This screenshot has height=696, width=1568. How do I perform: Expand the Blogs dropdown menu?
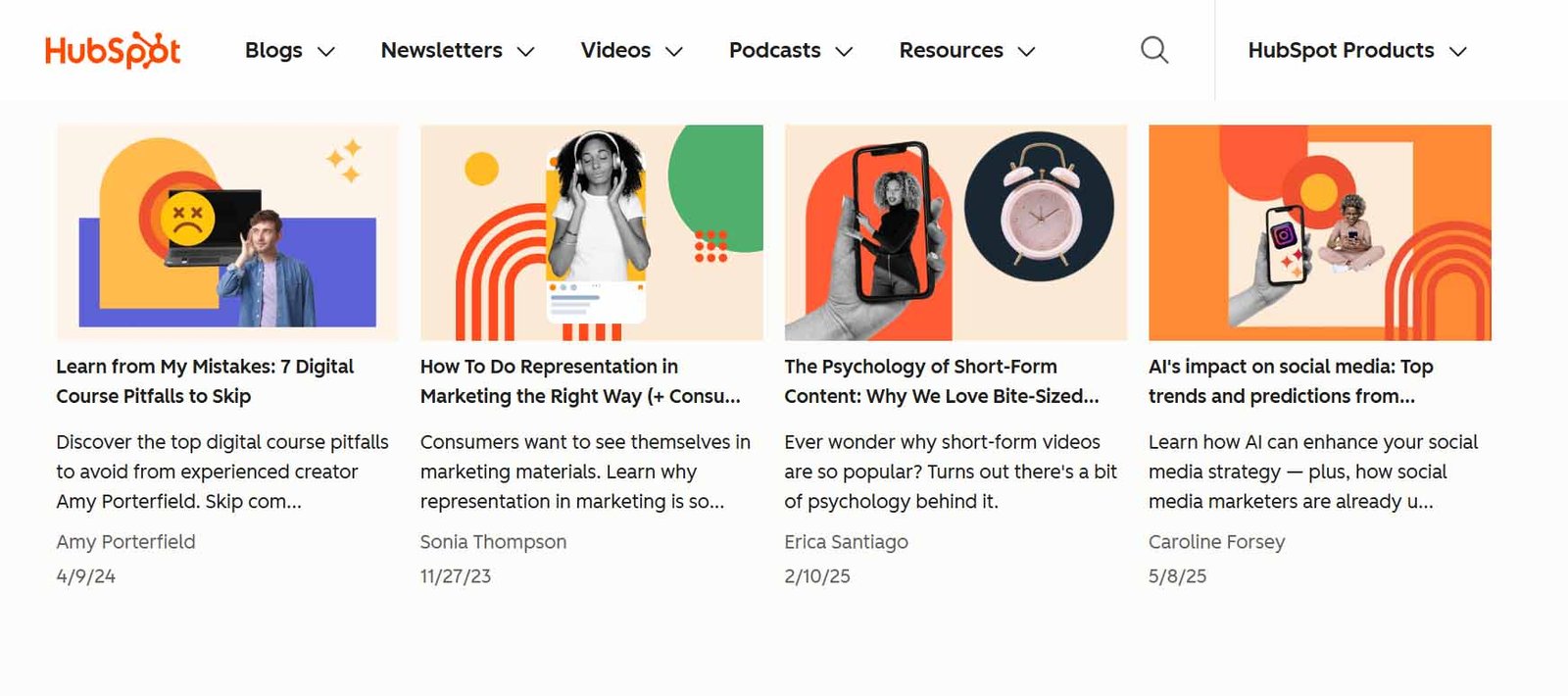tap(289, 50)
